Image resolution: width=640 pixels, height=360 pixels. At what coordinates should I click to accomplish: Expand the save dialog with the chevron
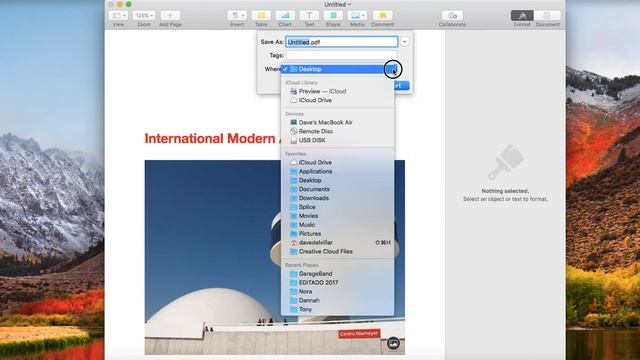tap(404, 42)
